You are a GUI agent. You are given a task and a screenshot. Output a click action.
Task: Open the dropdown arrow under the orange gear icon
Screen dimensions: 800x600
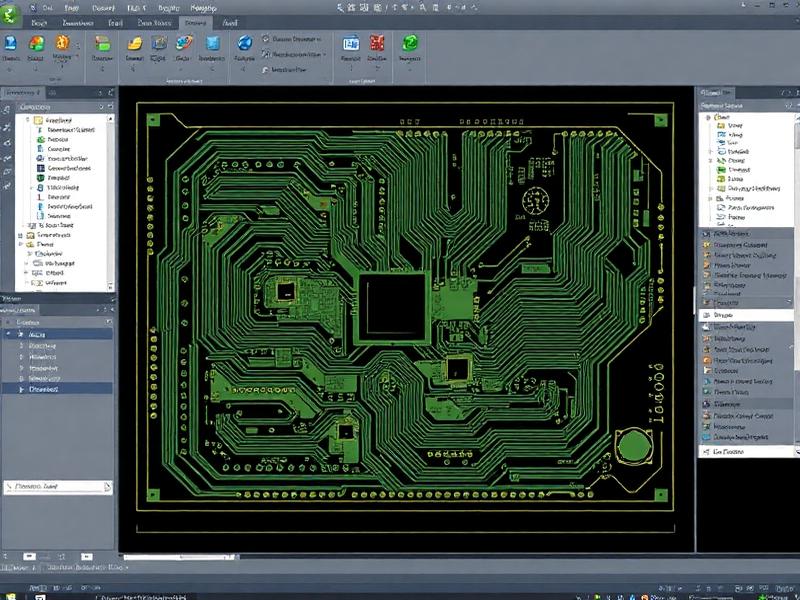click(x=63, y=68)
